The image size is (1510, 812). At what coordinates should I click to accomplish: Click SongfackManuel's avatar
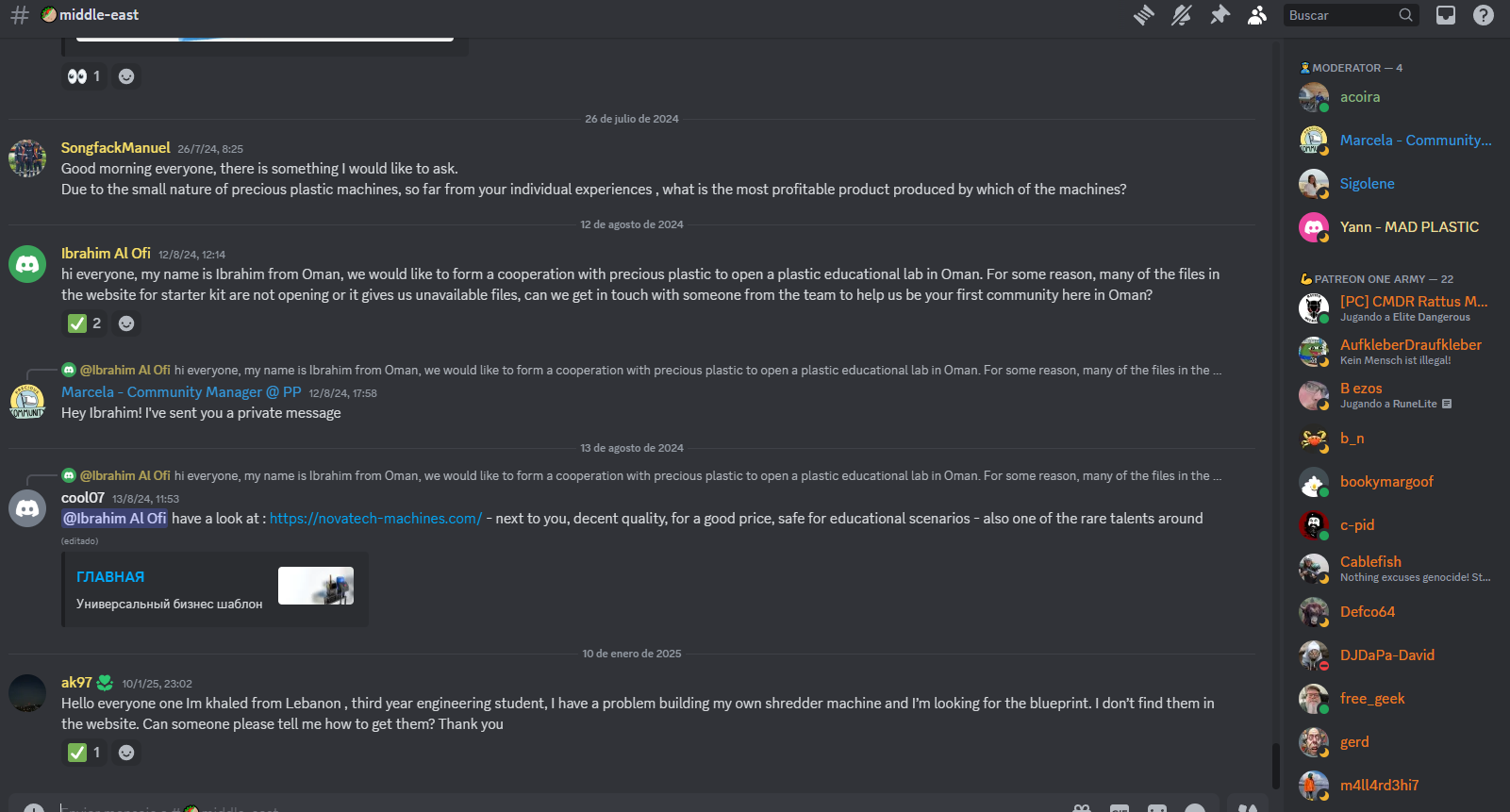[27, 158]
